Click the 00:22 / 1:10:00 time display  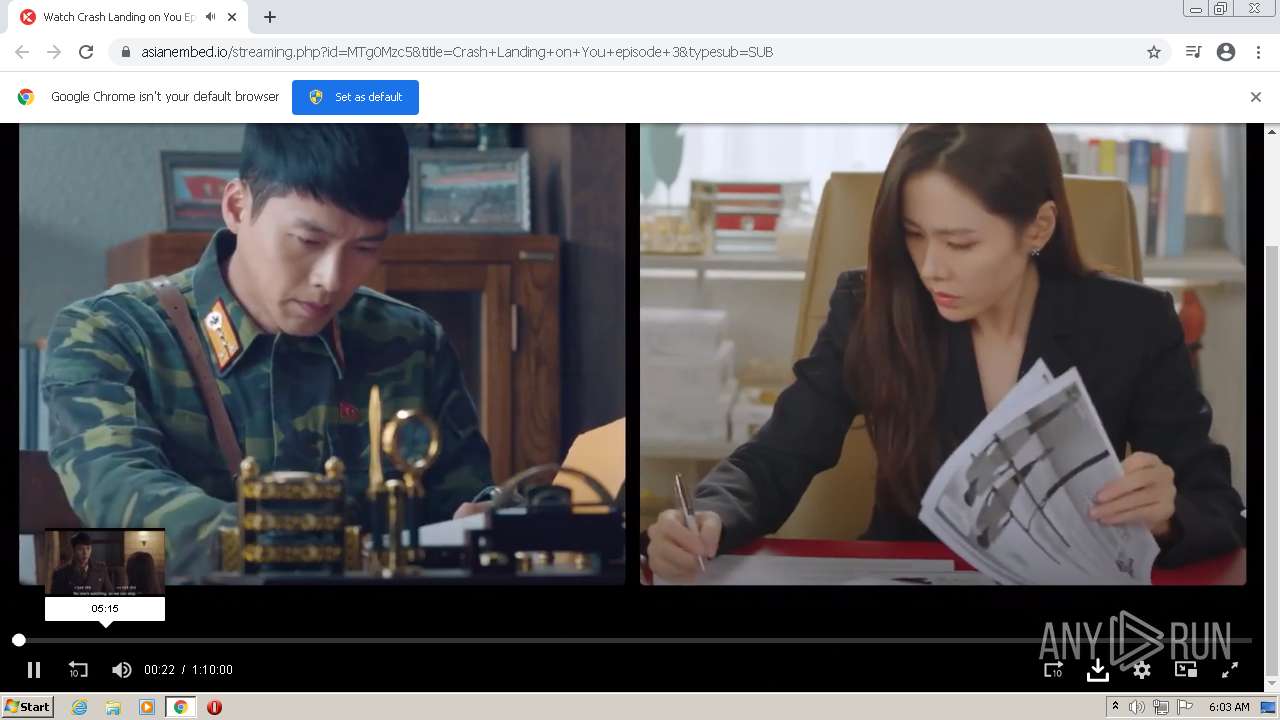(x=188, y=670)
